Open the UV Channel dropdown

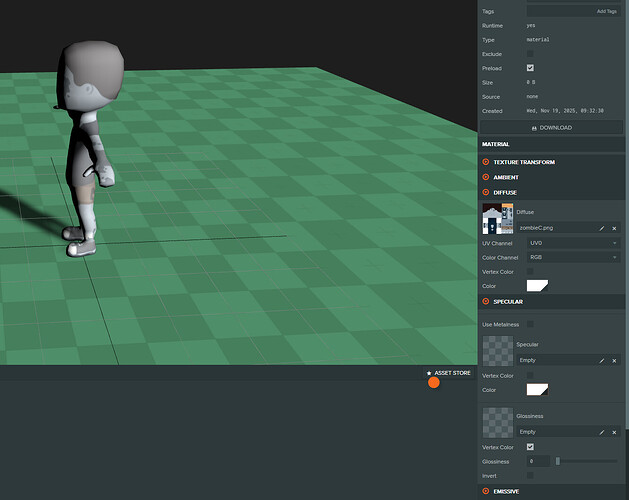[x=572, y=243]
